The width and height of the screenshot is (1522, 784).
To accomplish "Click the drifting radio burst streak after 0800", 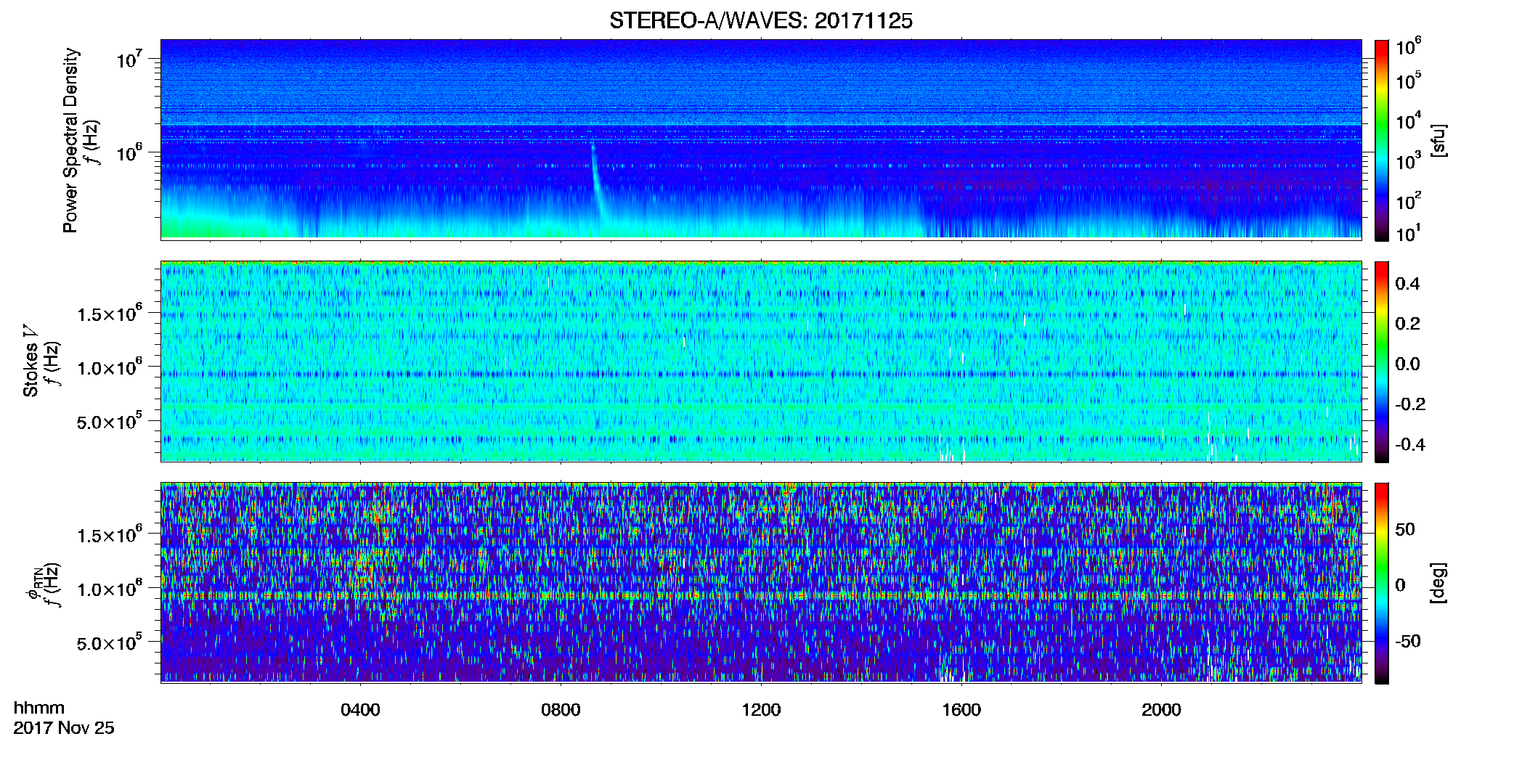I will coord(597,181).
